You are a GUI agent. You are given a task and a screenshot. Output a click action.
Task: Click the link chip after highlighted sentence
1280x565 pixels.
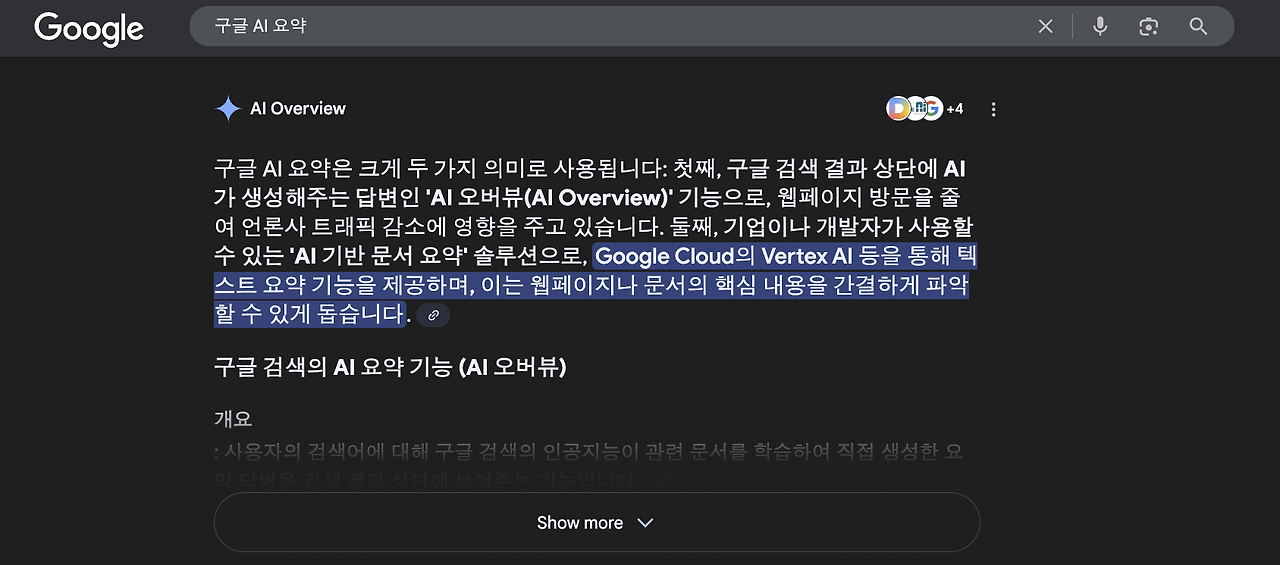tap(433, 315)
